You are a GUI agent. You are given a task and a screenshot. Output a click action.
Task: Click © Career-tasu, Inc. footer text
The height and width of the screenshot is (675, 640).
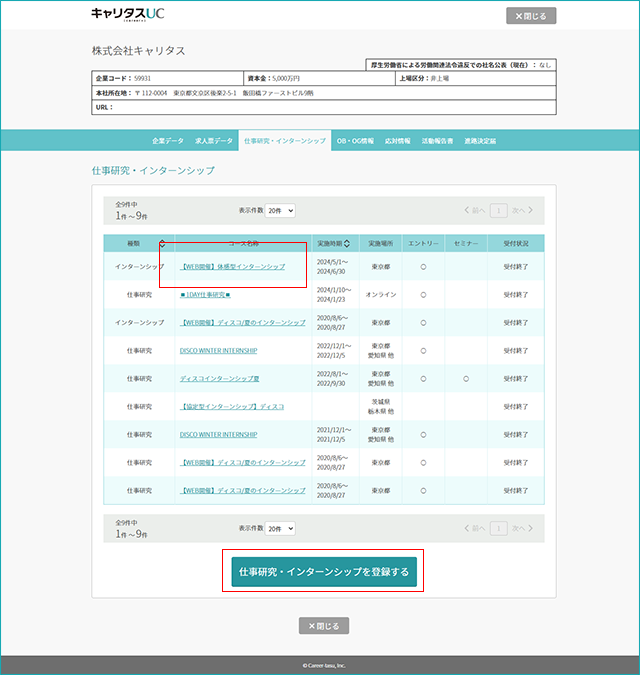point(324,666)
